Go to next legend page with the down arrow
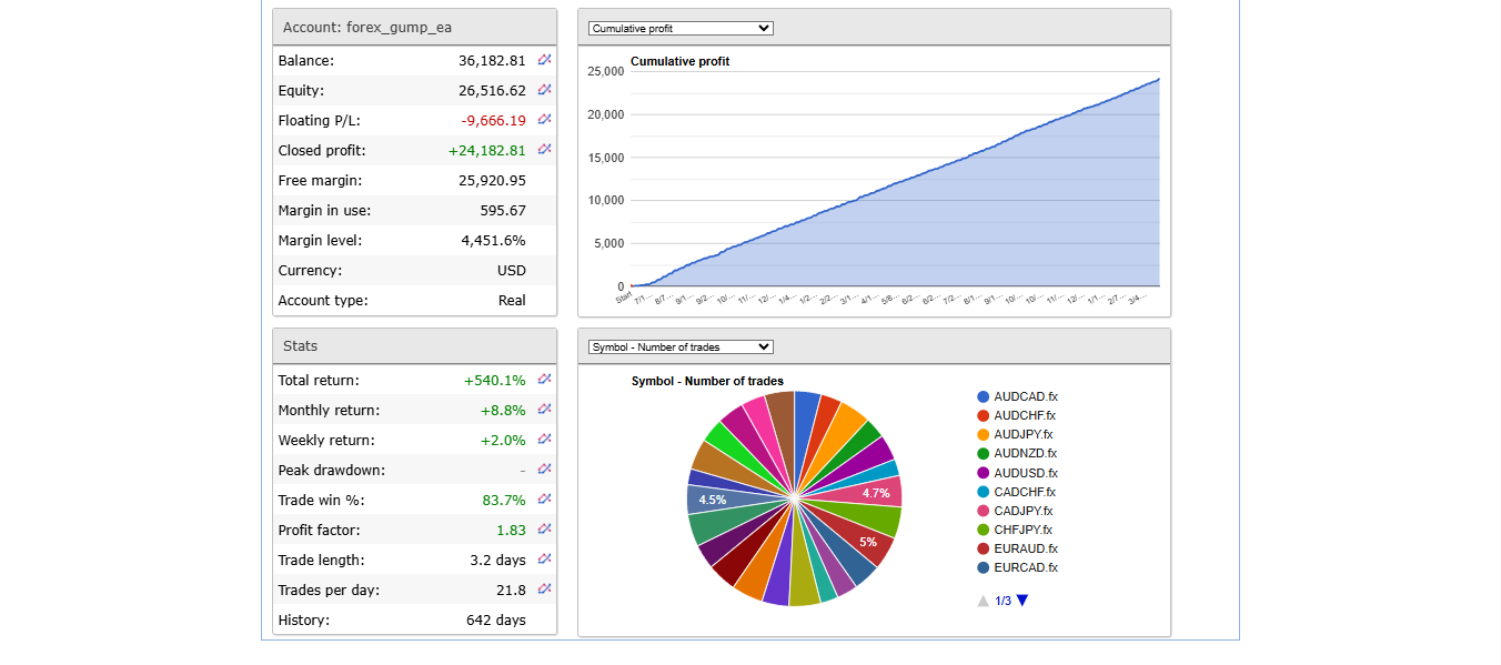The height and width of the screenshot is (665, 1501). pyautogui.click(x=1022, y=601)
